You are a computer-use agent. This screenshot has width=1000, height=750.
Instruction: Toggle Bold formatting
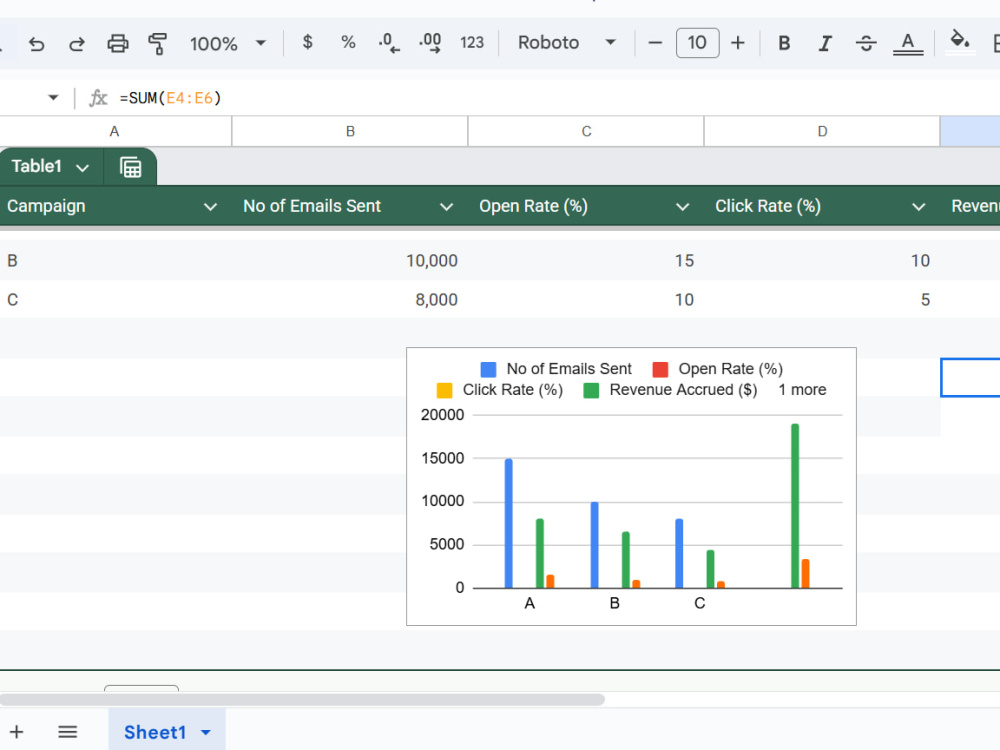pyautogui.click(x=784, y=43)
